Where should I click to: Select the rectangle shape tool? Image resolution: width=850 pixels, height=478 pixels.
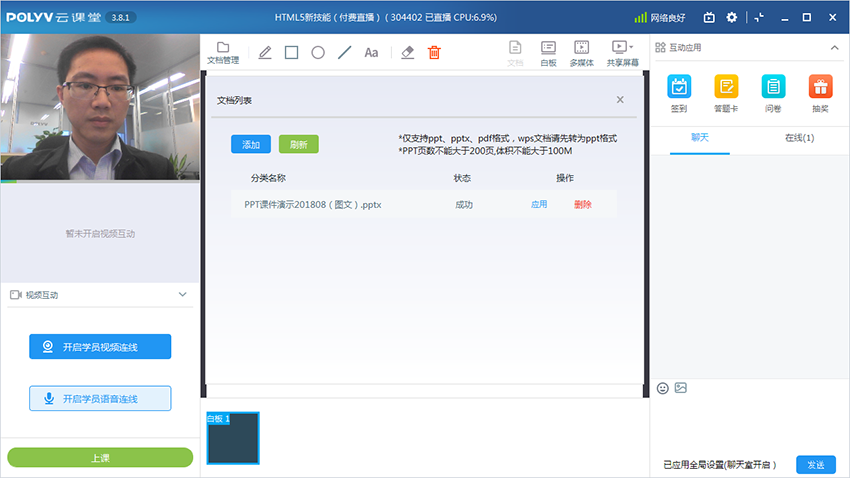tap(291, 52)
